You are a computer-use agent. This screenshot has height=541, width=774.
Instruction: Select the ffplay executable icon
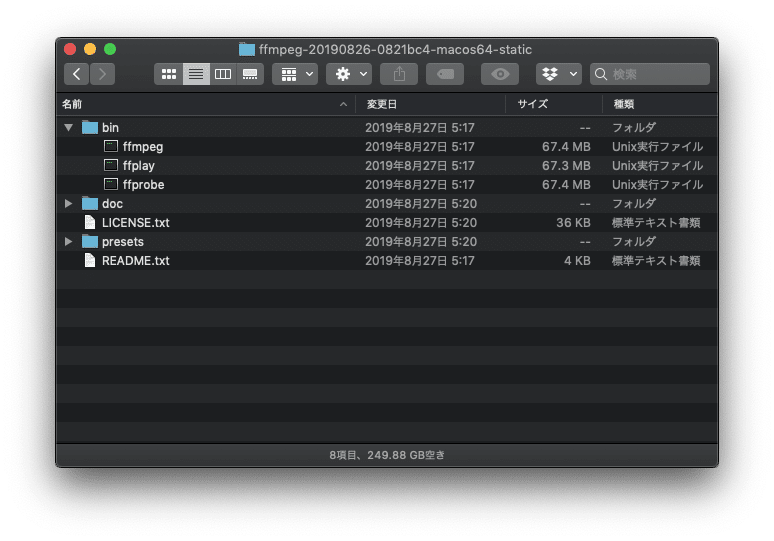click(x=111, y=165)
